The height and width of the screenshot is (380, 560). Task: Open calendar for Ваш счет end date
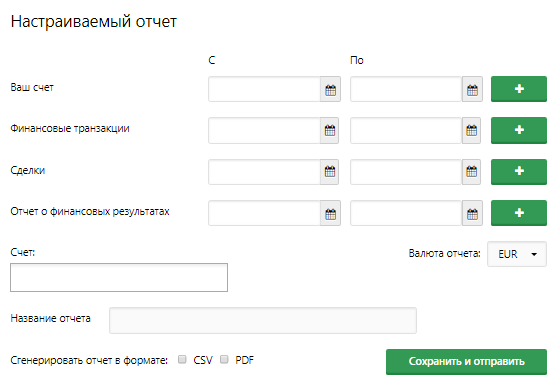(472, 89)
